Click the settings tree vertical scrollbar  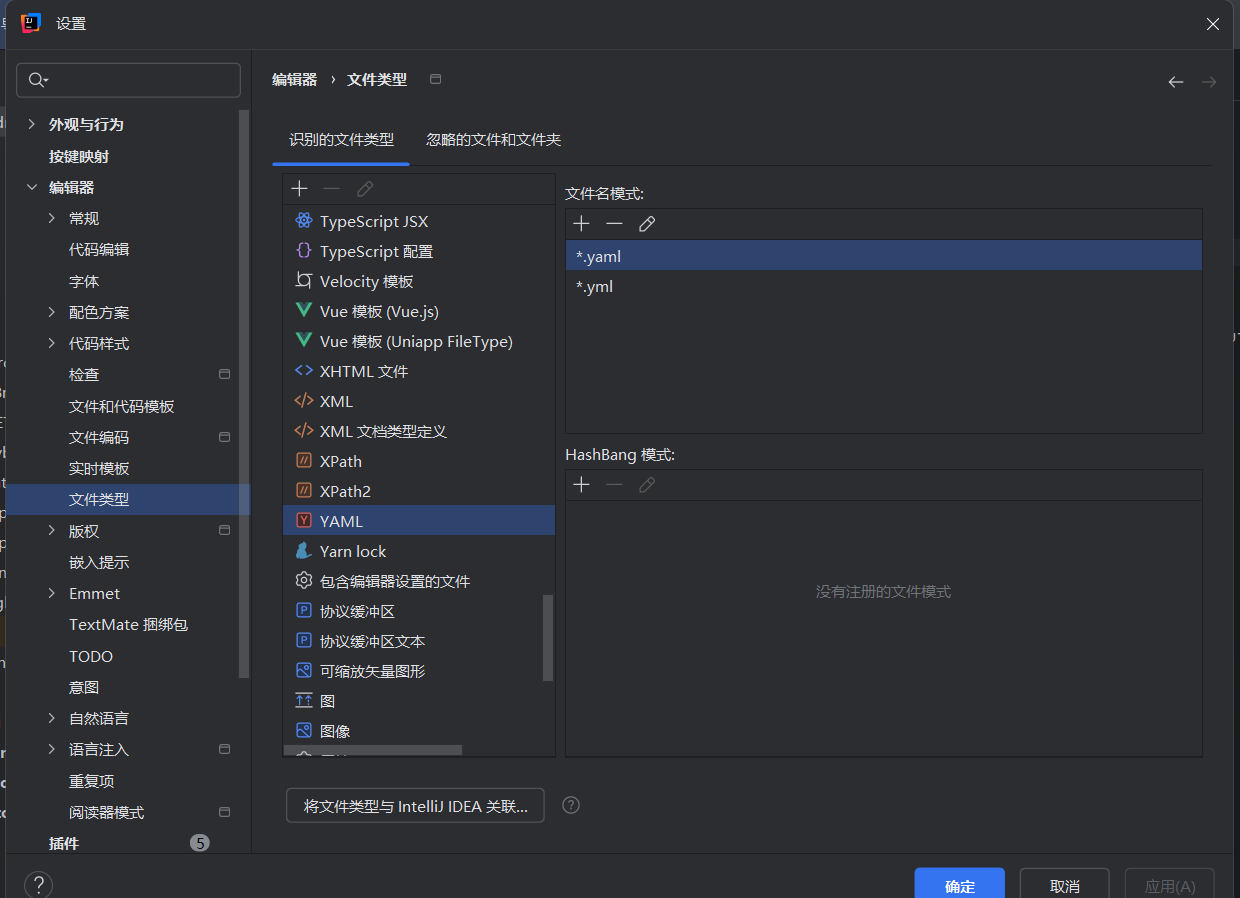point(244,394)
